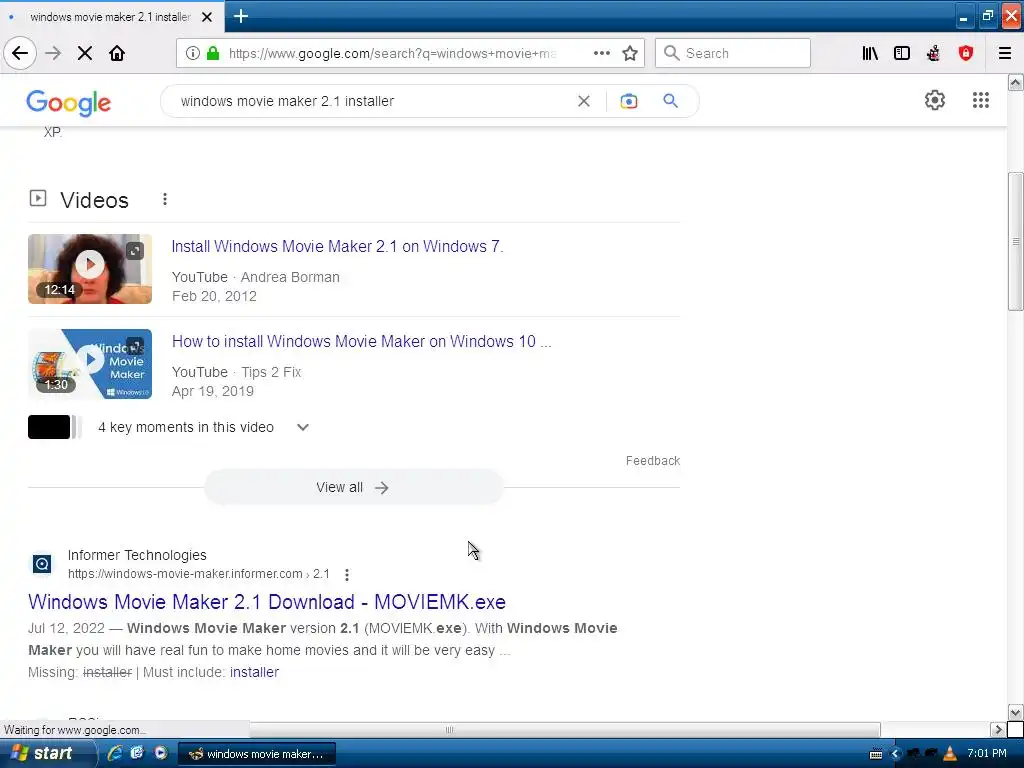Viewport: 1024px width, 768px height.
Task: Click the horizontal scrollbar thumb
Action: (448, 729)
